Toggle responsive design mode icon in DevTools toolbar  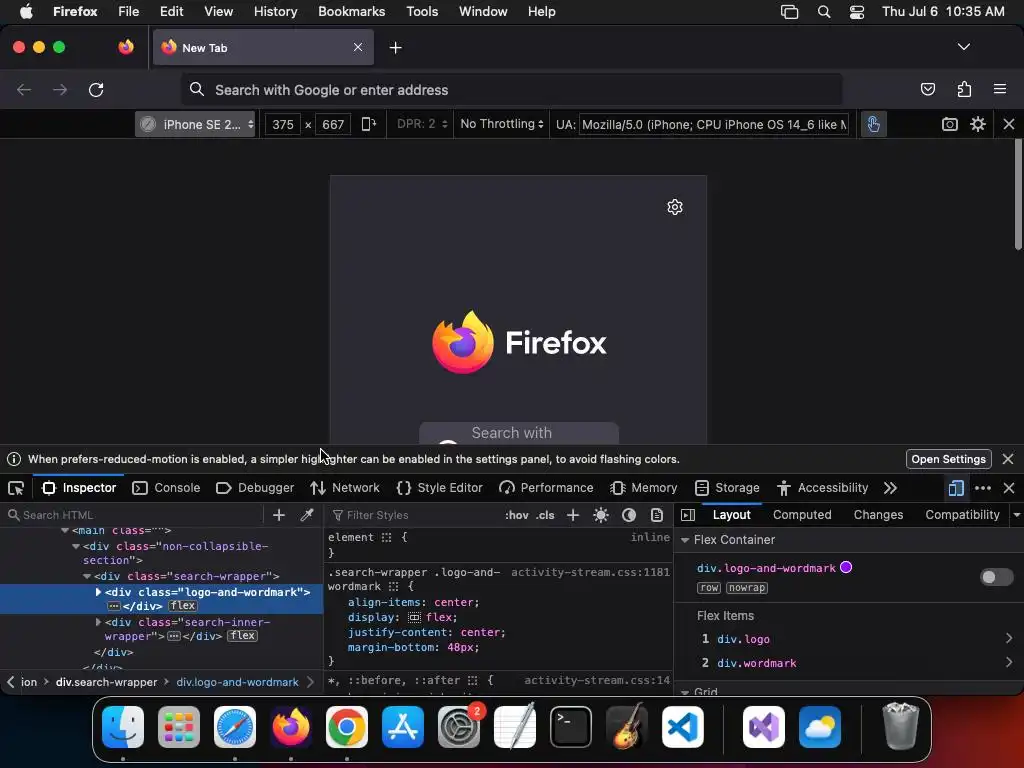click(x=955, y=488)
